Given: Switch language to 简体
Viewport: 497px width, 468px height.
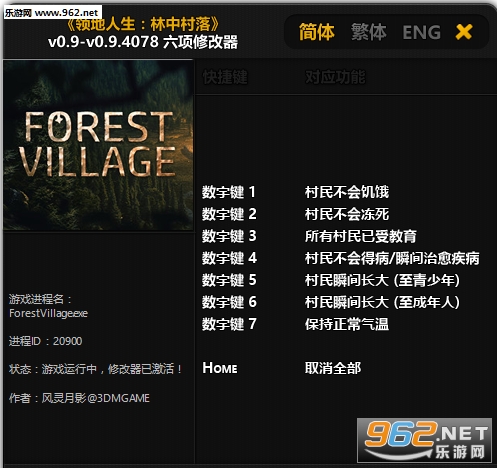Looking at the screenshot, I should [316, 32].
